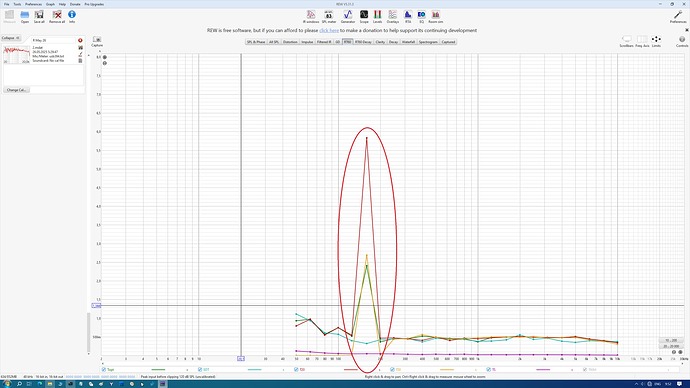Toggle the EDT trace checkbox

tap(200, 370)
